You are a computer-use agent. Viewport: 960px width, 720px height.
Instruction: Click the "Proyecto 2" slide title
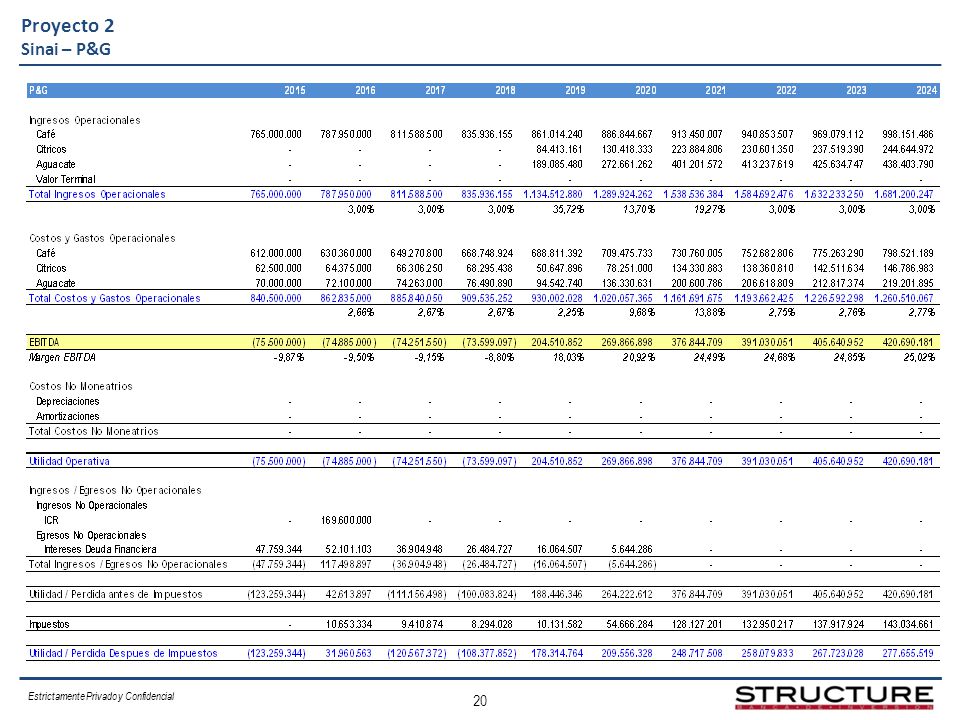[67, 26]
